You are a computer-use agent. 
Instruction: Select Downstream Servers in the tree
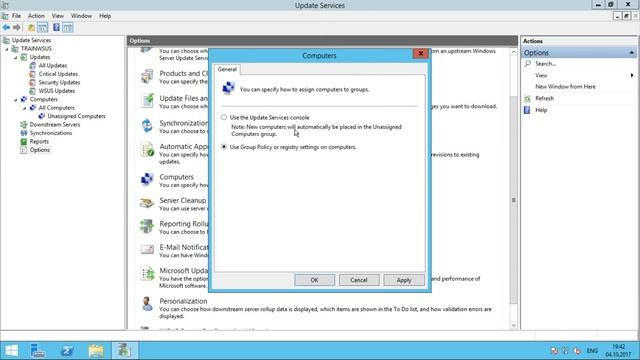(x=55, y=124)
